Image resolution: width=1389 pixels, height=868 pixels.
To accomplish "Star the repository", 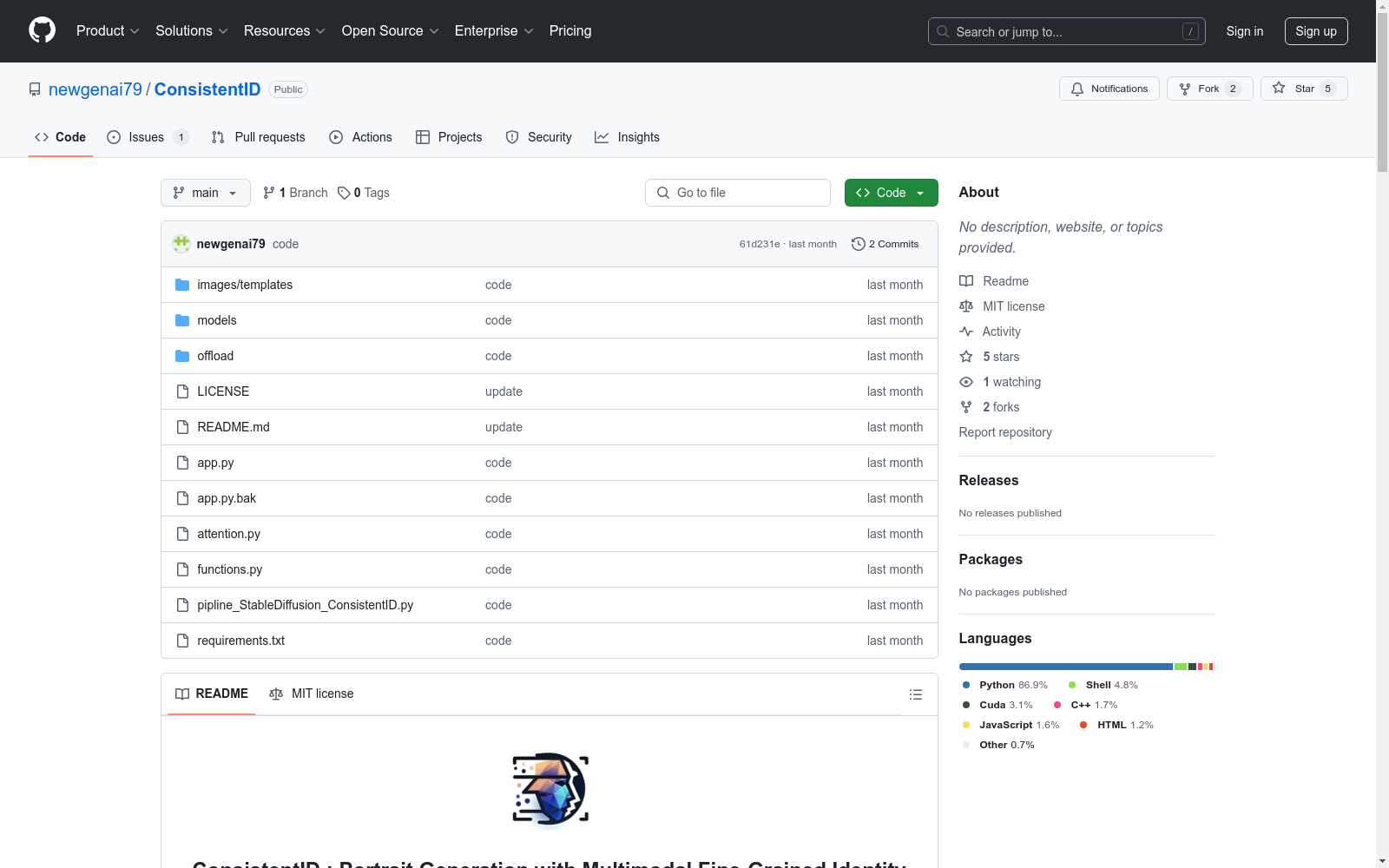I will click(1304, 89).
